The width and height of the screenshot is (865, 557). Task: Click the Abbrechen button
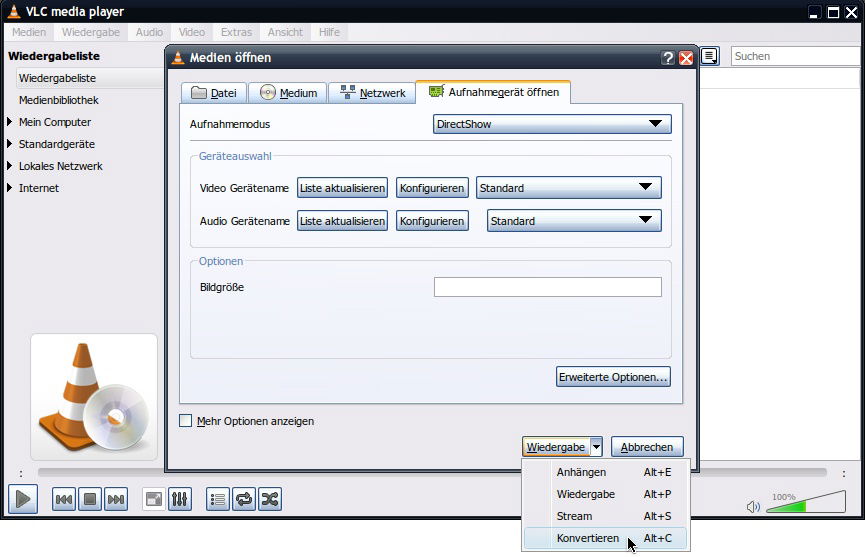click(x=647, y=447)
